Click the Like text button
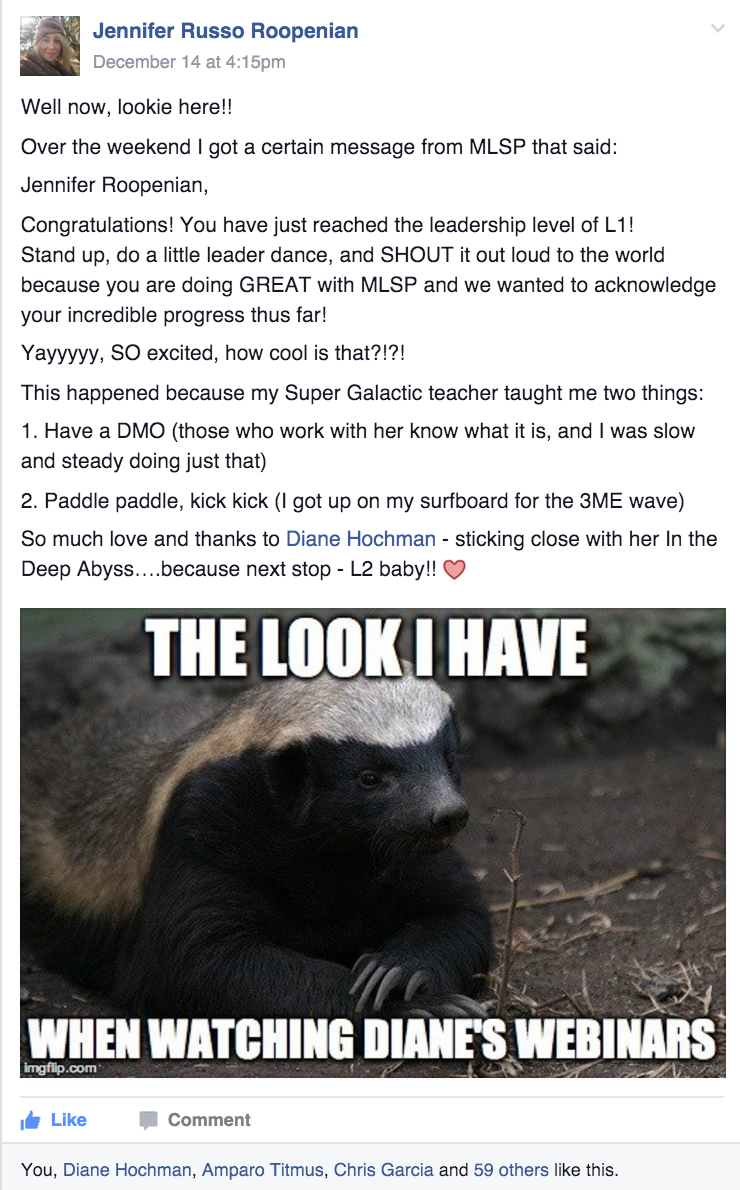 pos(68,1120)
